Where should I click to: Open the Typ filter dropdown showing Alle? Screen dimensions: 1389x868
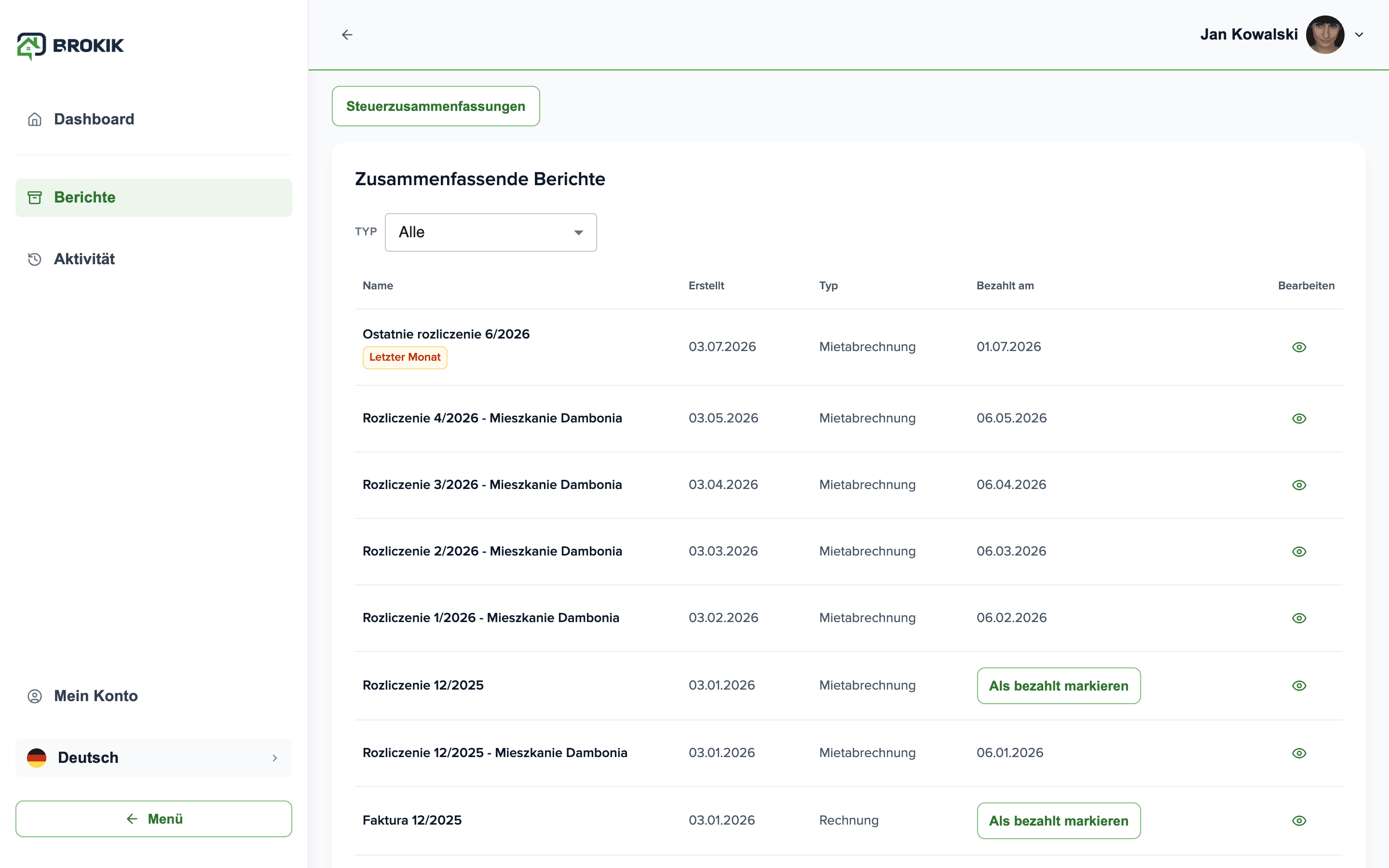pyautogui.click(x=491, y=232)
